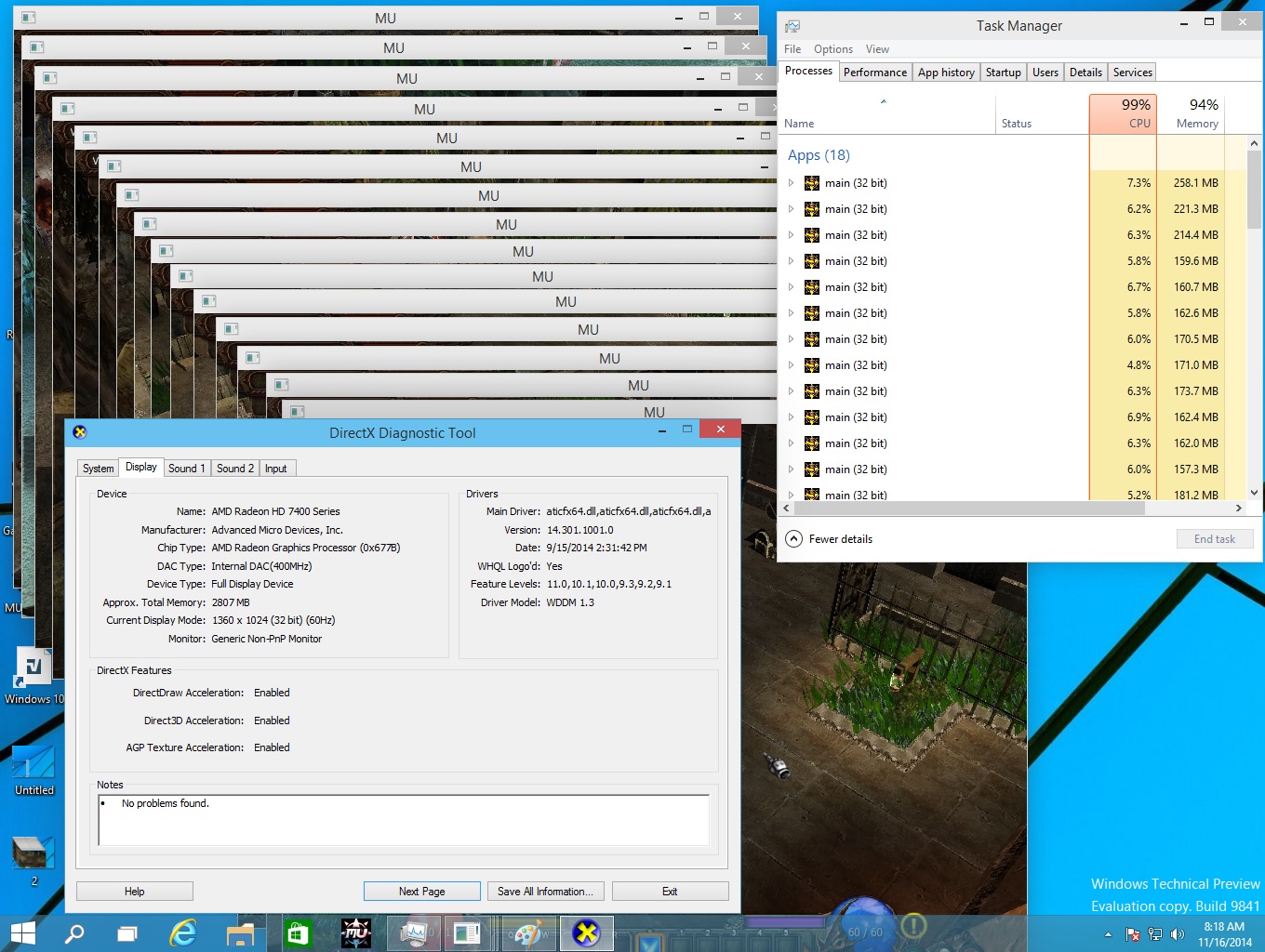Switch to the DirectX Diagnostic taskbar icon
The height and width of the screenshot is (952, 1265).
586,932
